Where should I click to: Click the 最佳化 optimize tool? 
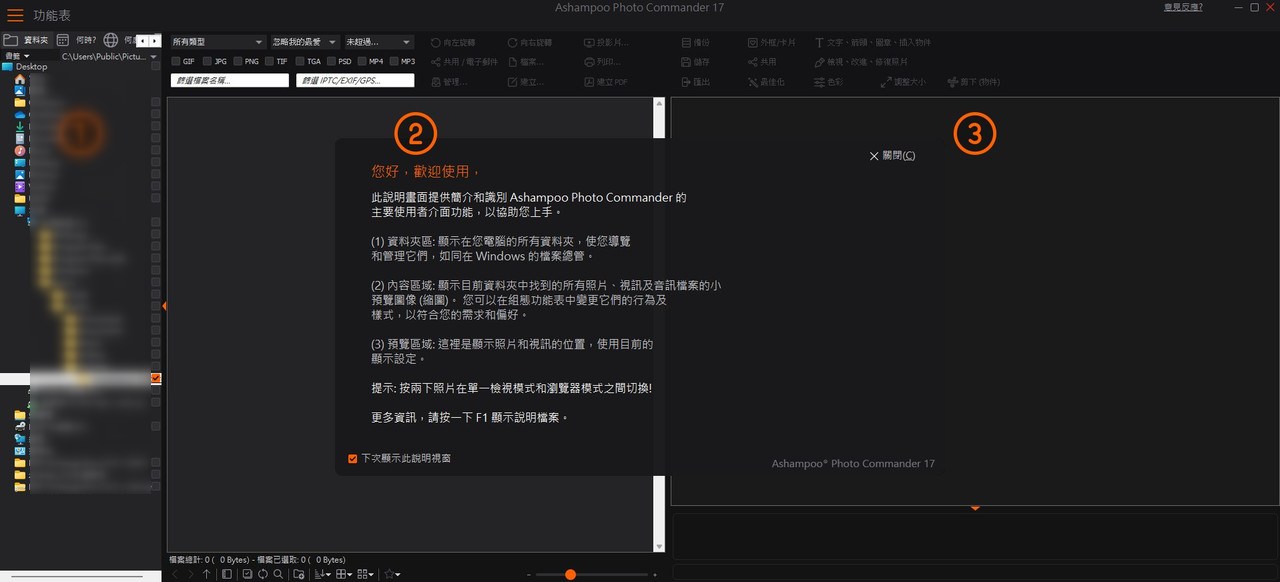tap(766, 82)
